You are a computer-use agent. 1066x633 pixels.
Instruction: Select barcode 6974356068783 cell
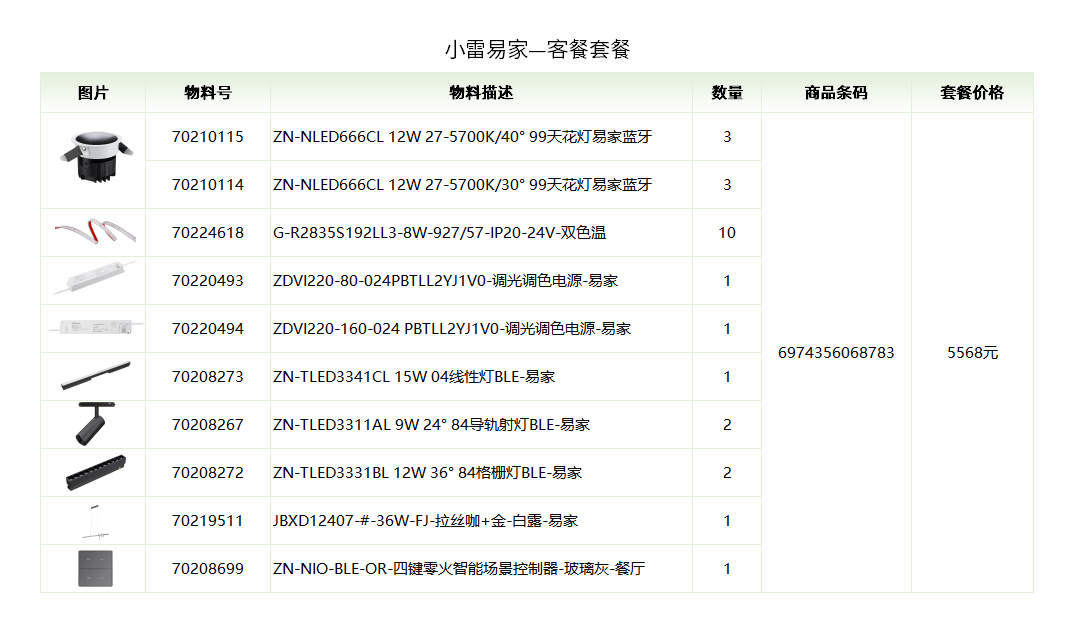point(836,353)
